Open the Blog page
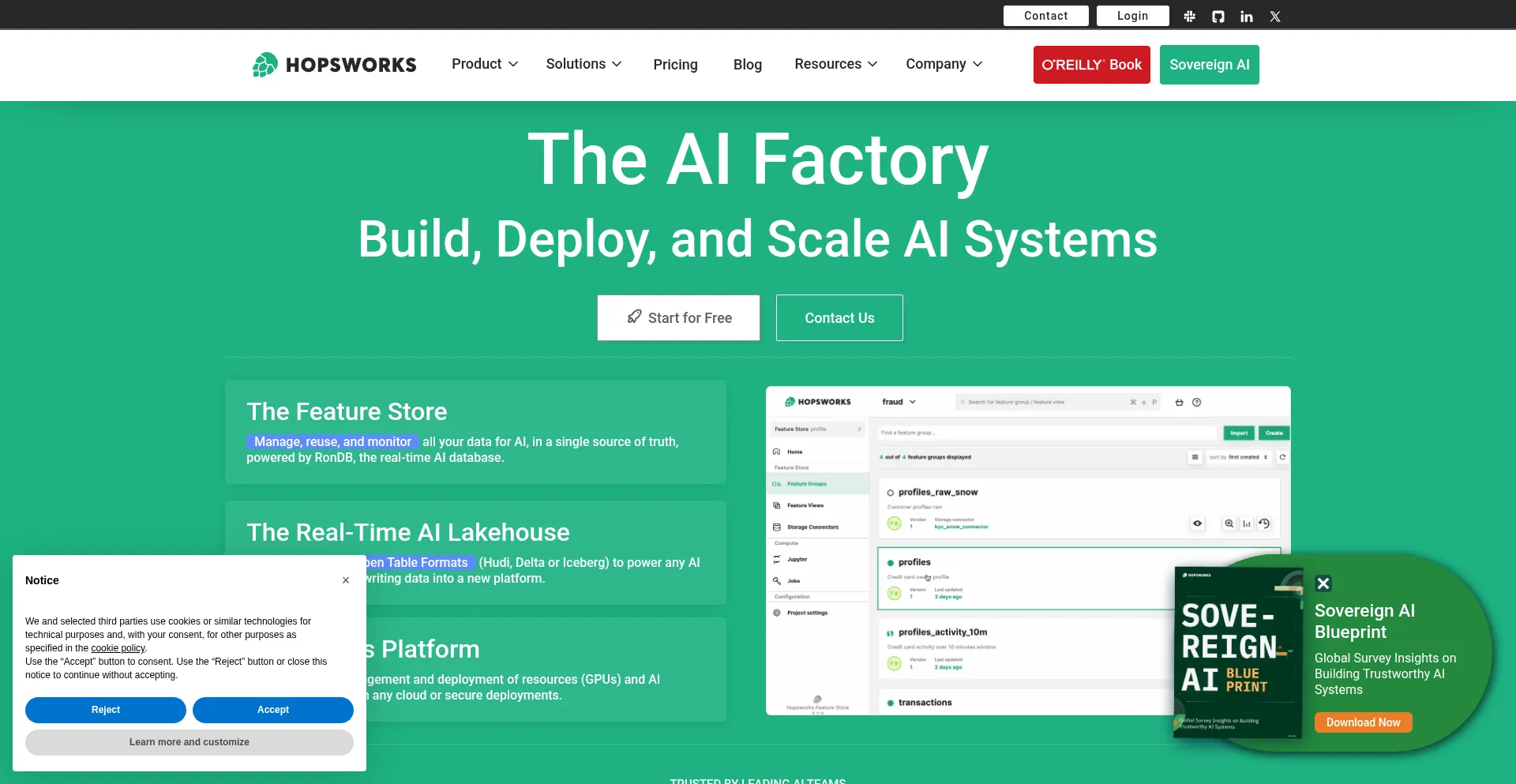This screenshot has width=1516, height=784. click(x=747, y=65)
